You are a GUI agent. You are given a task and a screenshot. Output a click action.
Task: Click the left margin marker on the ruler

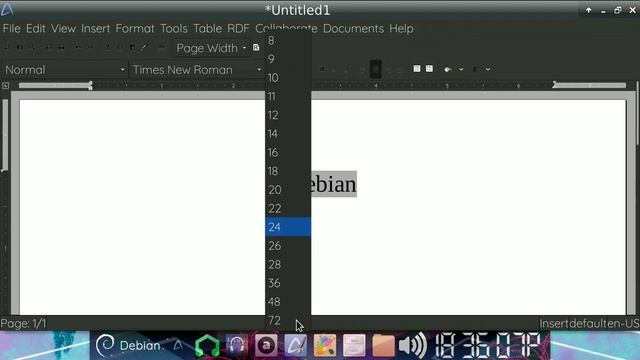90,86
